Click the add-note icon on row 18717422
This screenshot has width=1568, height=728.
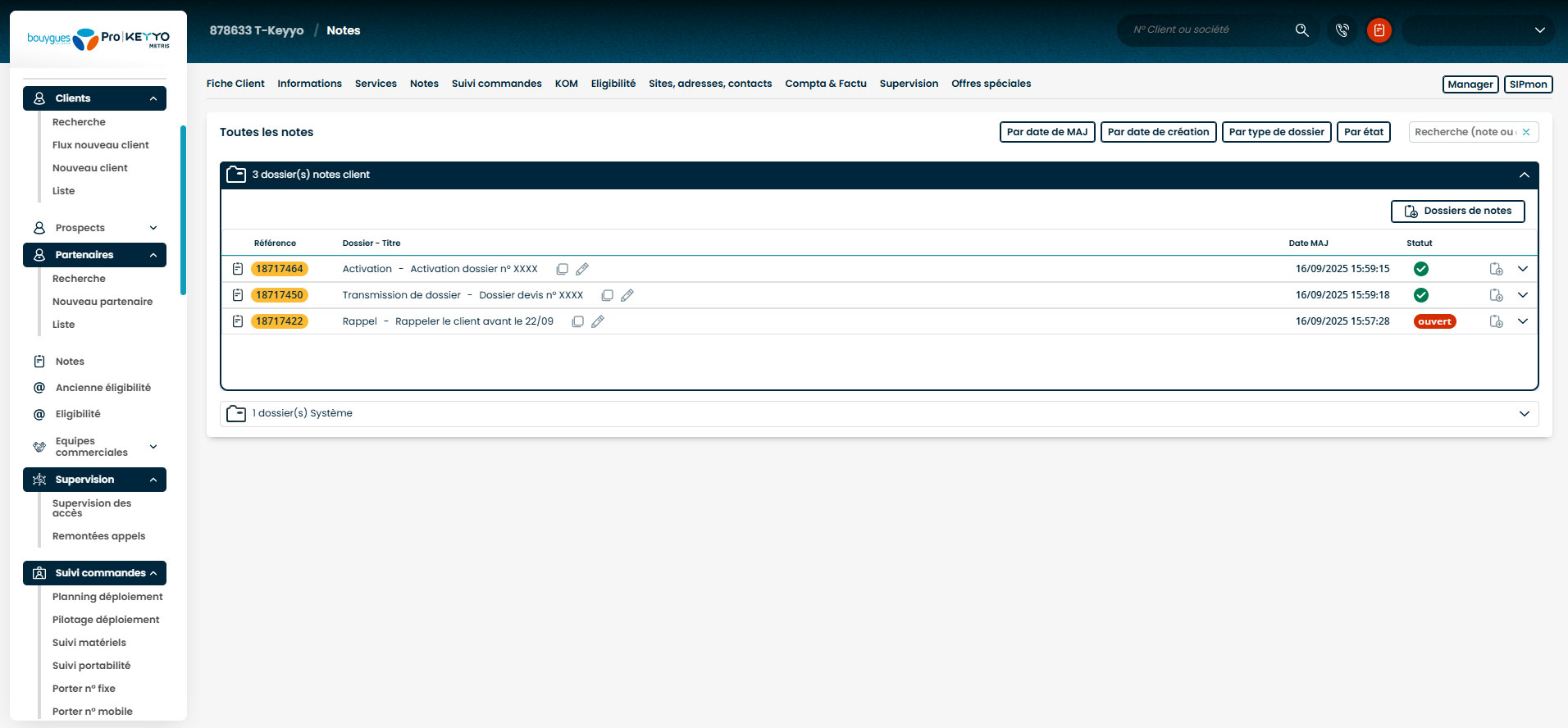click(1496, 321)
